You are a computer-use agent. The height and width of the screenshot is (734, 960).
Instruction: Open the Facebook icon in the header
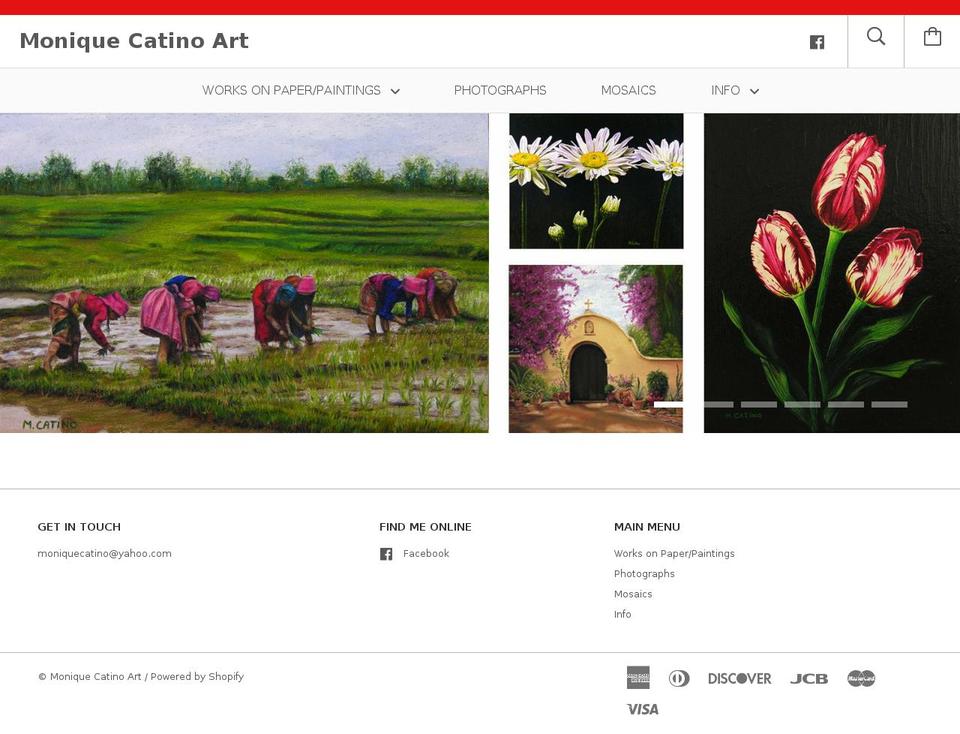click(817, 42)
